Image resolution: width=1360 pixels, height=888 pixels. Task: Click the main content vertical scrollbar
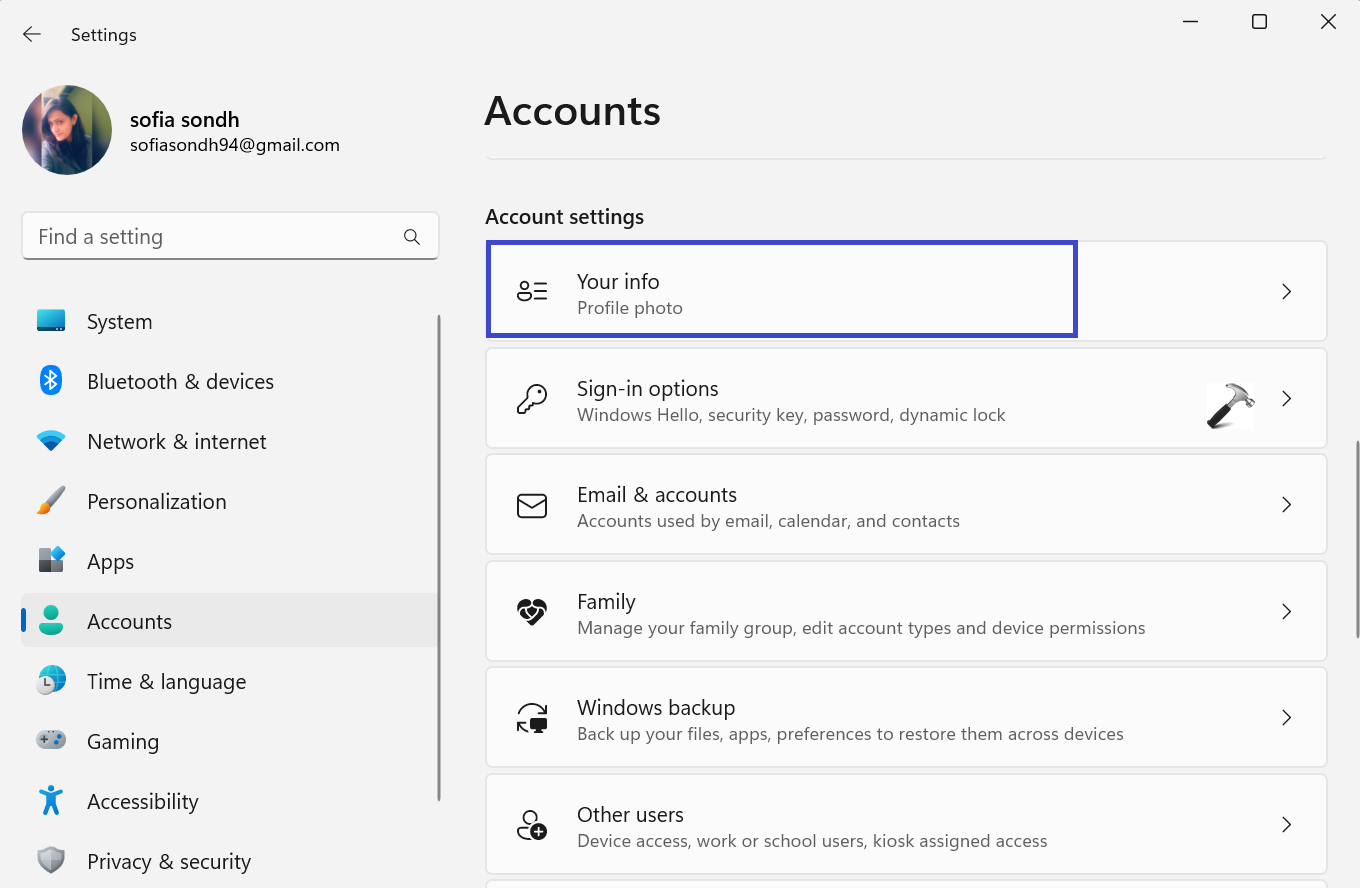pos(1356,538)
